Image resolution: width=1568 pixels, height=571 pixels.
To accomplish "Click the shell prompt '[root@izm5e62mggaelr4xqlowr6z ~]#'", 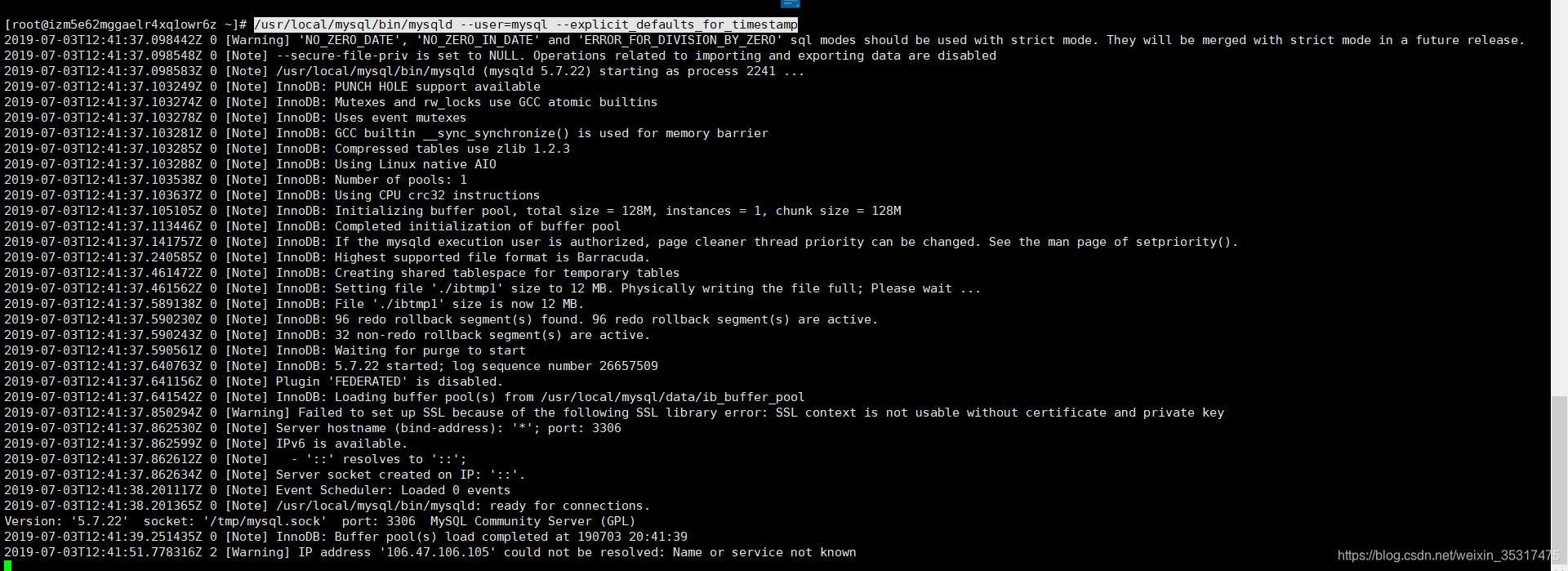I will (x=125, y=25).
